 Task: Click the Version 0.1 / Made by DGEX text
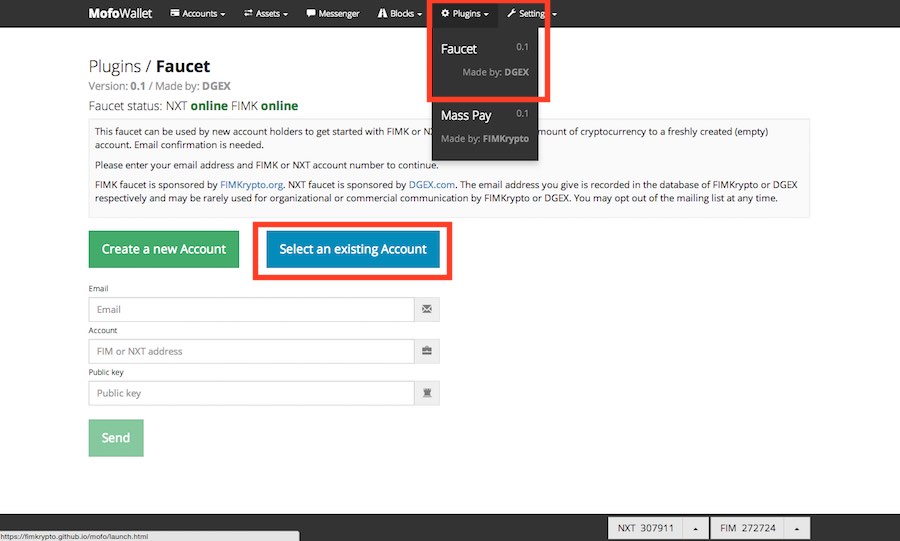pyautogui.click(x=160, y=86)
